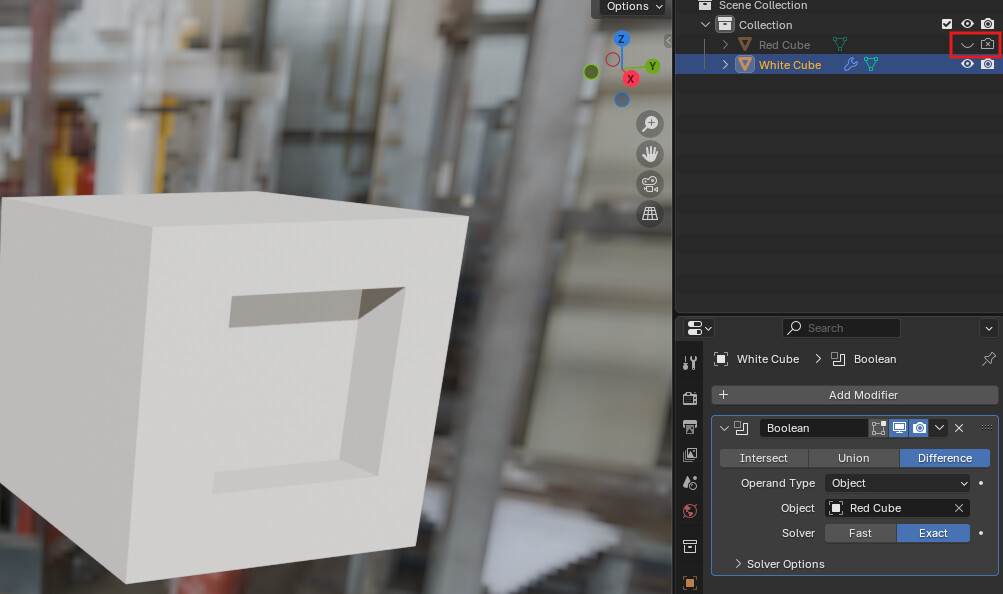Screen dimensions: 1003x594
Task: Click the pin icon in properties header
Action: pyautogui.click(x=989, y=359)
